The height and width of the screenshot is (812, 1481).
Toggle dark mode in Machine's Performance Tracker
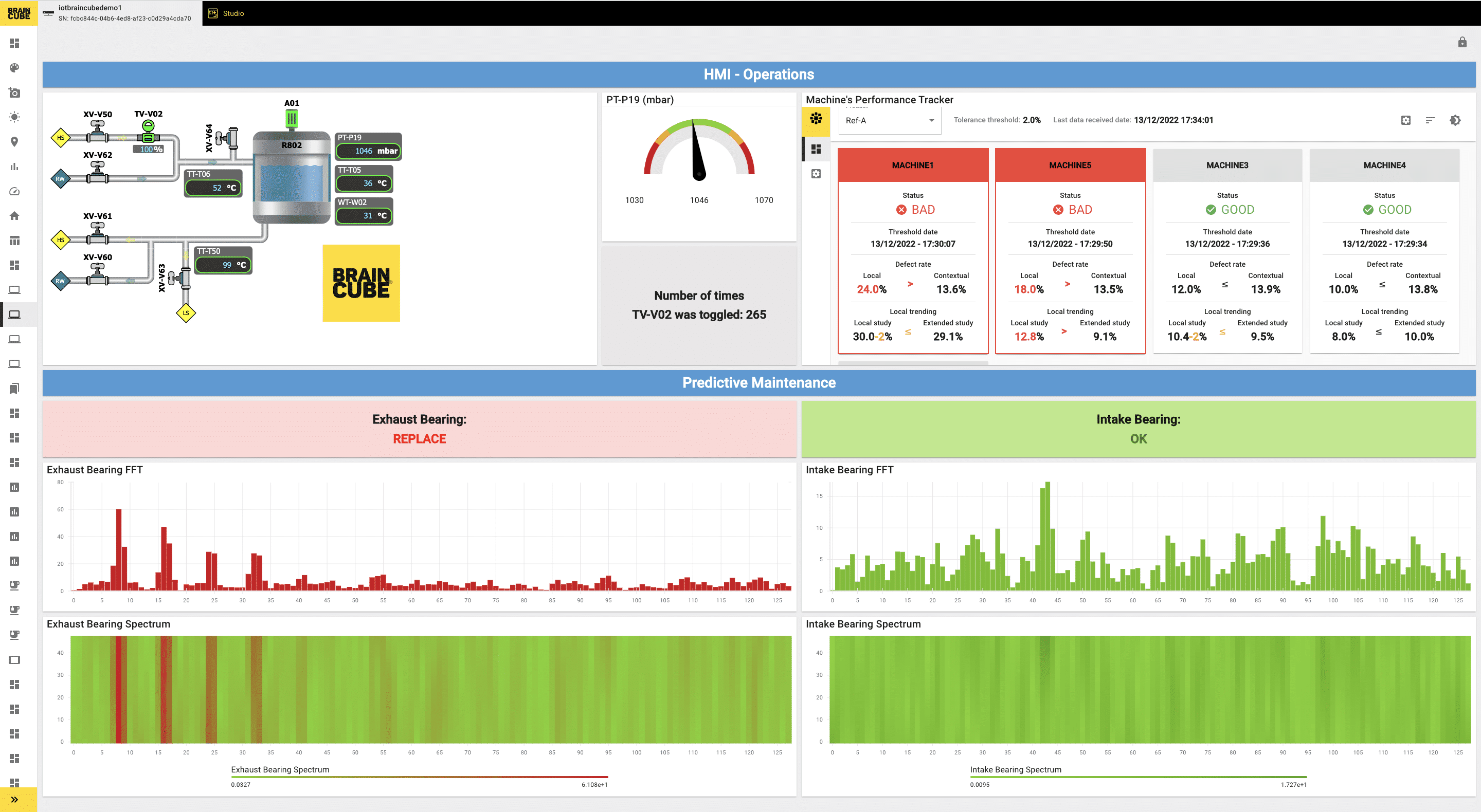(1455, 120)
